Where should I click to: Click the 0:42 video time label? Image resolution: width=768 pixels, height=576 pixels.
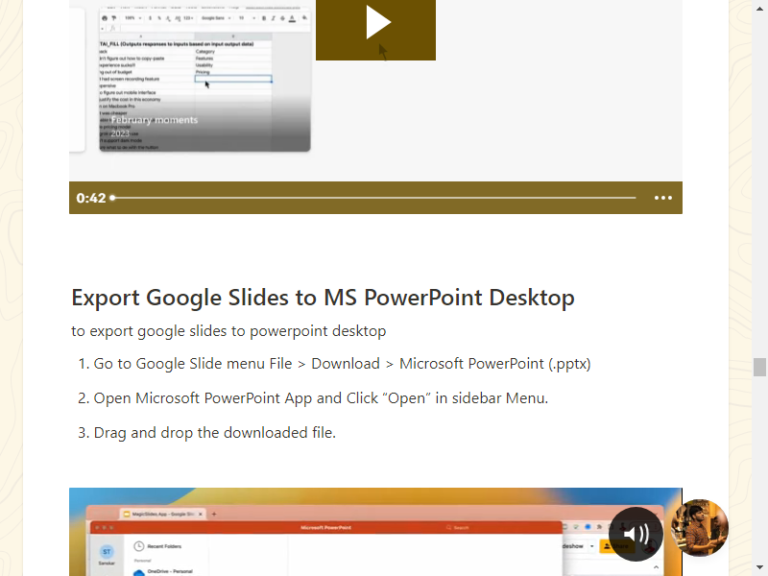pos(91,198)
